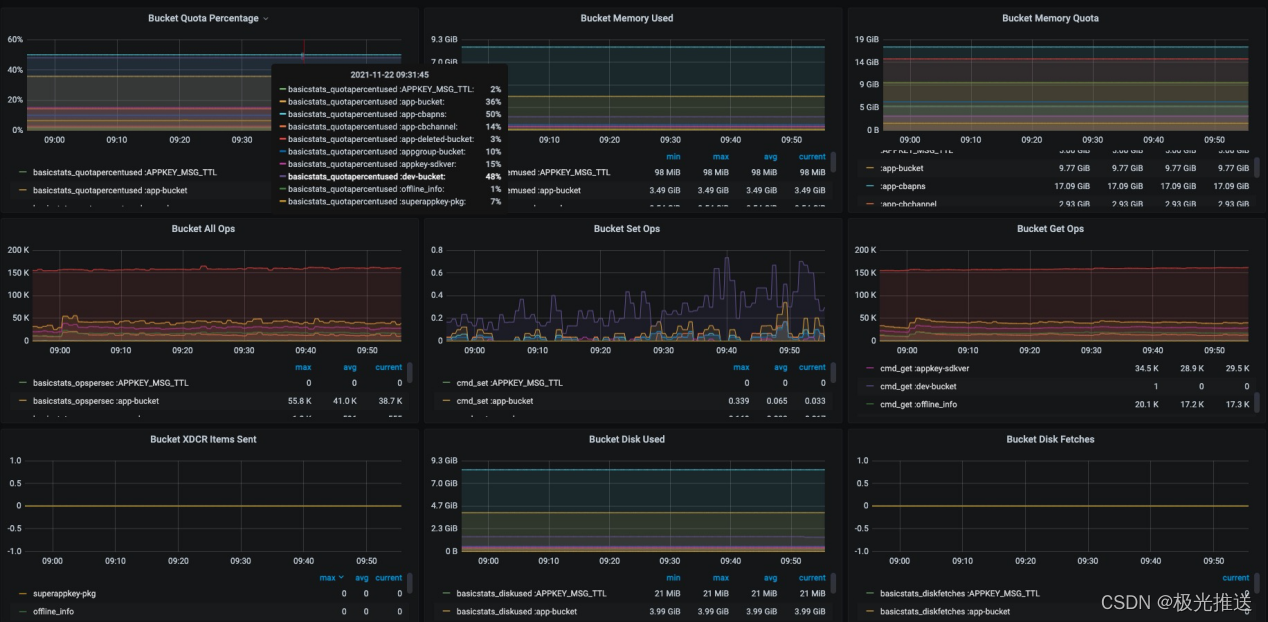The height and width of the screenshot is (622, 1268).
Task: Toggle series basicstats_opspersec :app-bucket in legend
Action: (96, 401)
